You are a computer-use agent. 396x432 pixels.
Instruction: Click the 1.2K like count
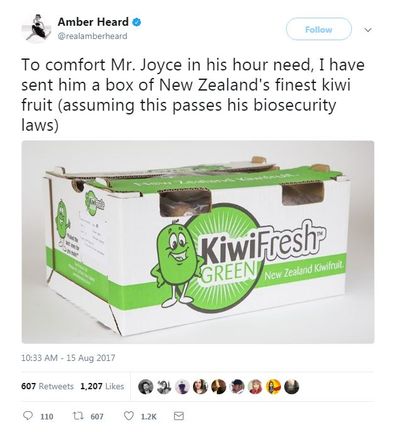148,416
